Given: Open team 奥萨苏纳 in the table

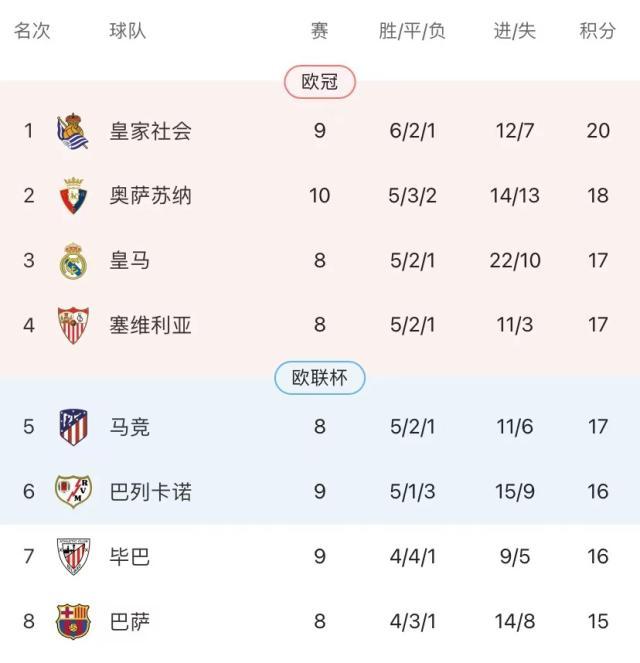Looking at the screenshot, I should tap(150, 196).
